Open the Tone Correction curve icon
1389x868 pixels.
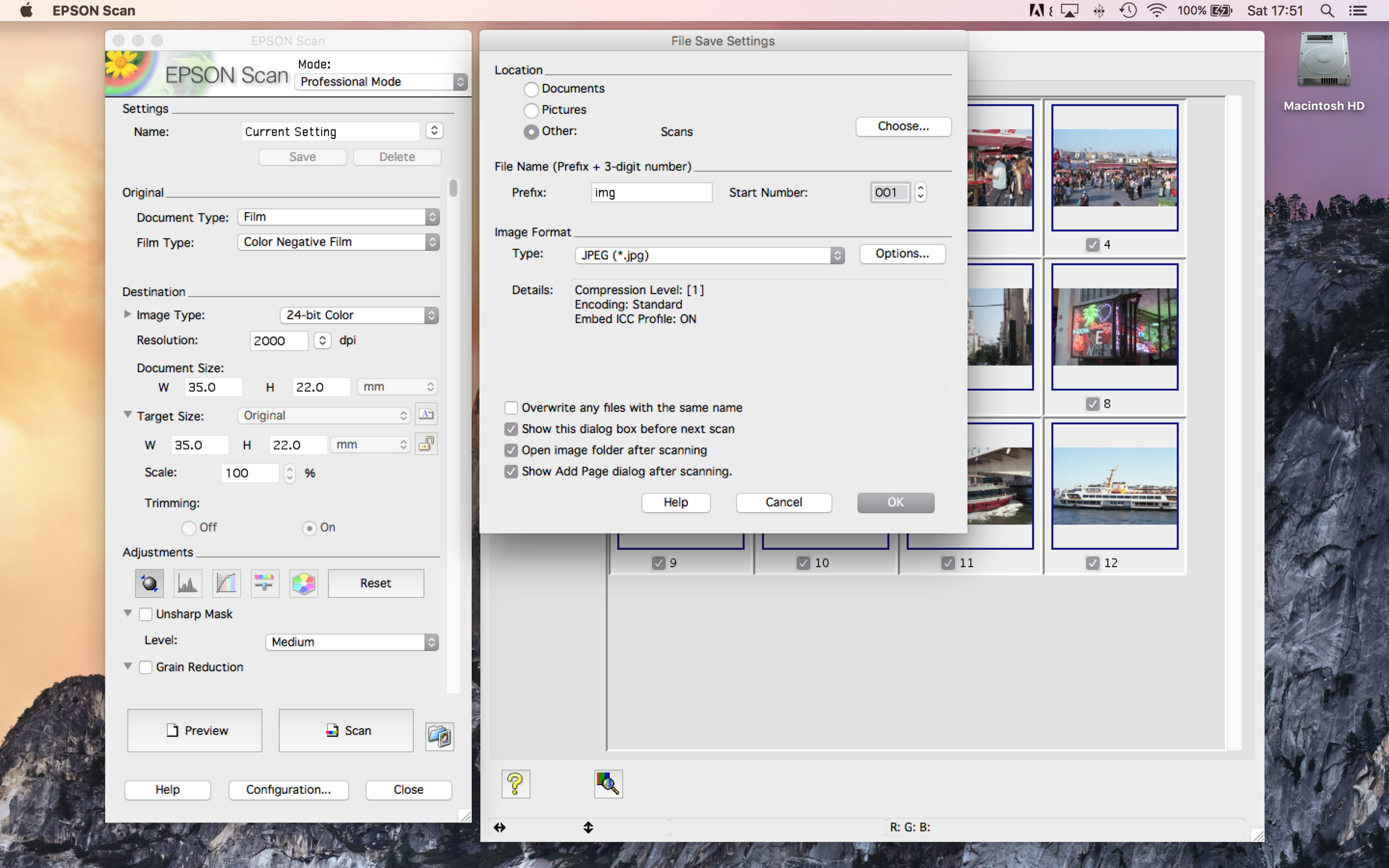pyautogui.click(x=226, y=583)
